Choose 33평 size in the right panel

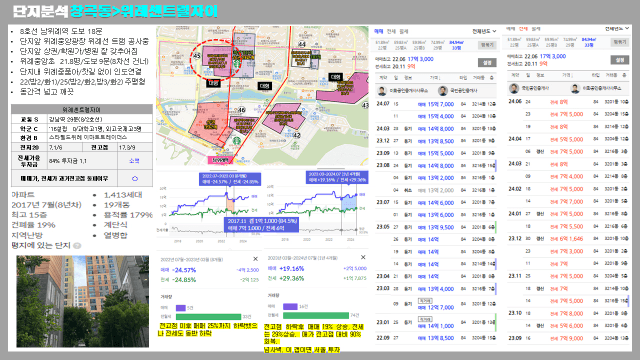click(x=589, y=42)
